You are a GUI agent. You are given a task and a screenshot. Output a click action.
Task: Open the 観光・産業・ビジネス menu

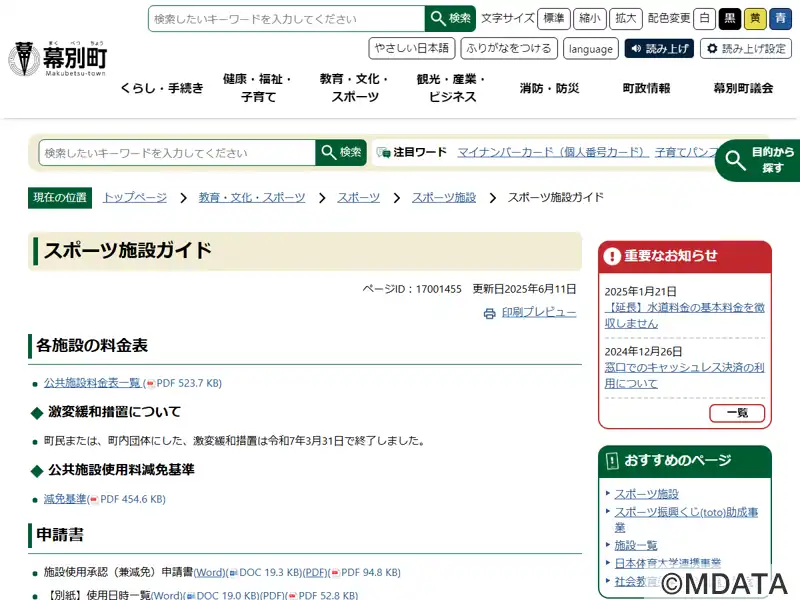(452, 88)
